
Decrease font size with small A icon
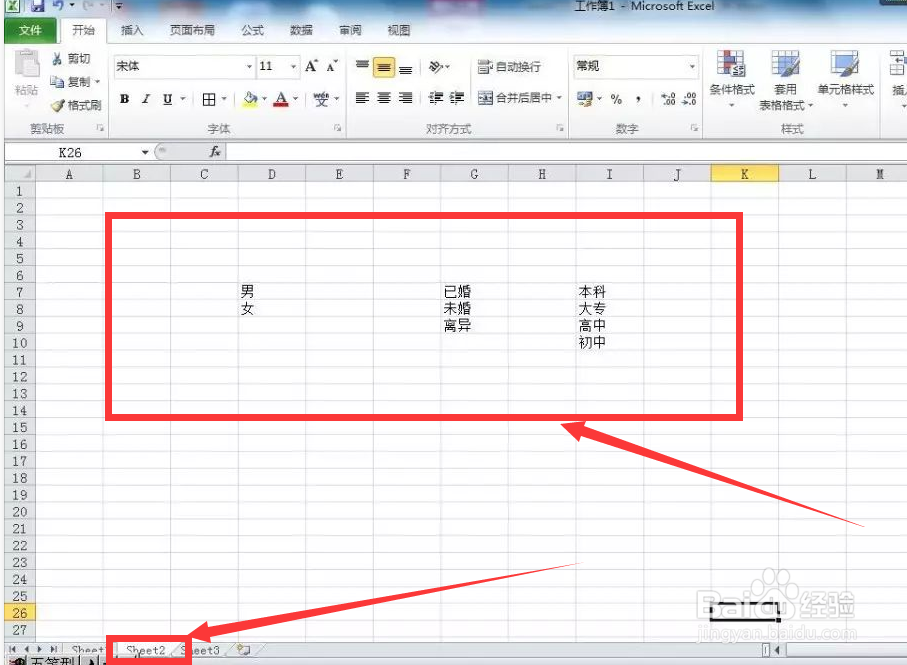(331, 66)
